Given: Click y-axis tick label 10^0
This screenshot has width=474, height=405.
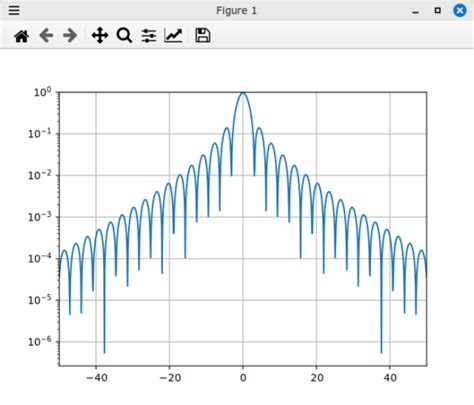Looking at the screenshot, I should tap(42, 92).
